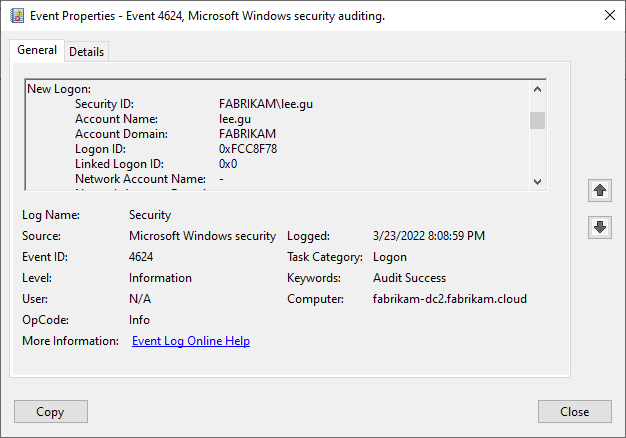Click the Account Domain value FABRIKAM
This screenshot has width=626, height=438.
coord(247,134)
